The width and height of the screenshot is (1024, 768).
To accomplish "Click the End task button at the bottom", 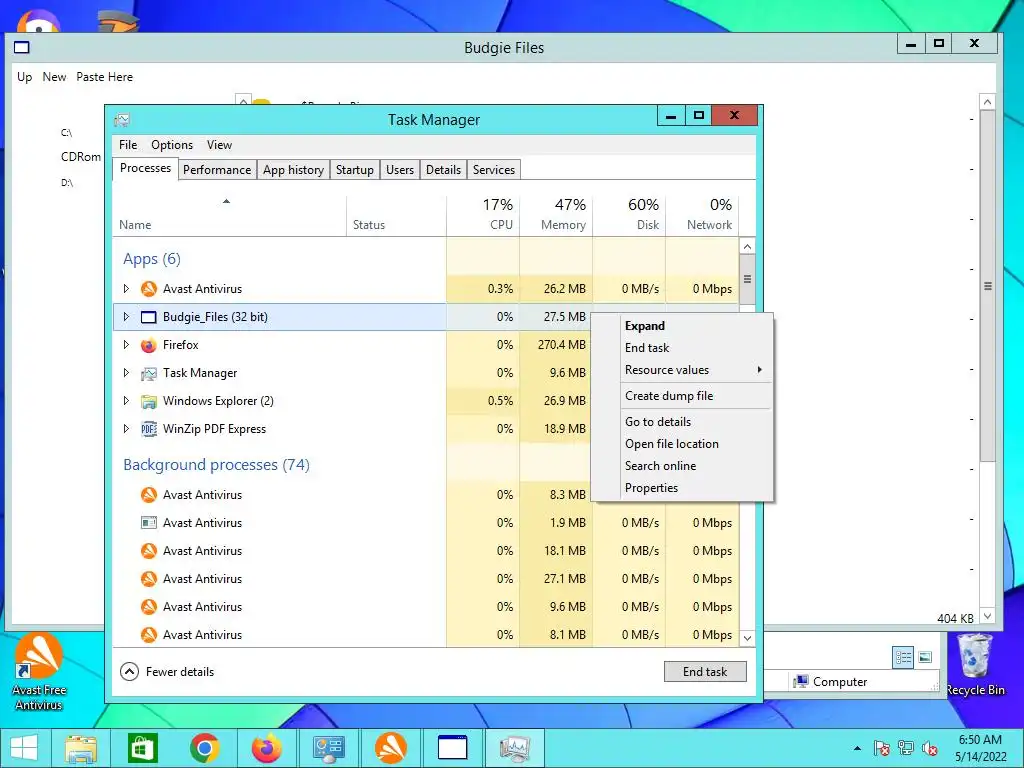I will [705, 671].
